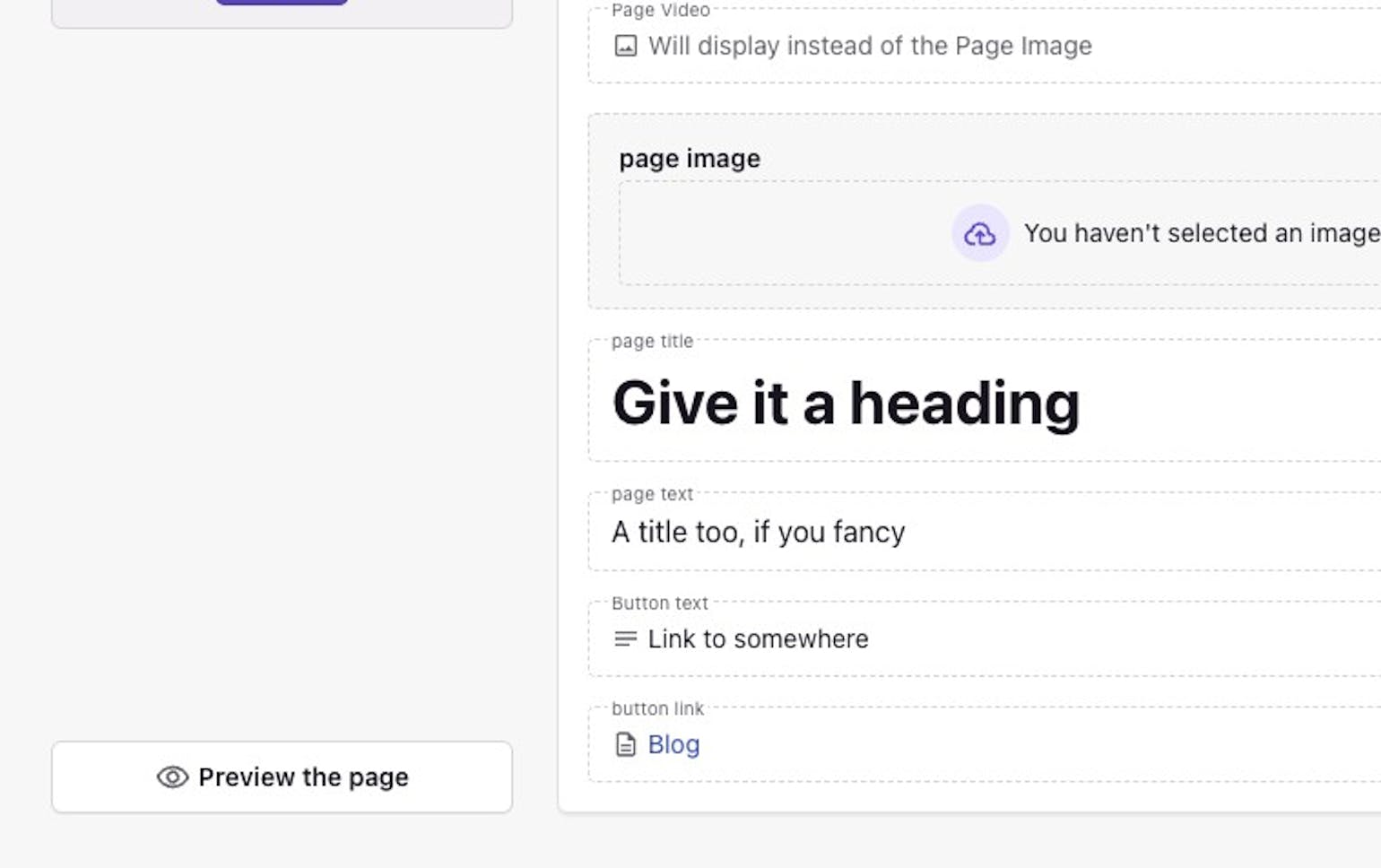Click the 'page image' section heading
Viewport: 1381px width, 868px height.
[690, 159]
